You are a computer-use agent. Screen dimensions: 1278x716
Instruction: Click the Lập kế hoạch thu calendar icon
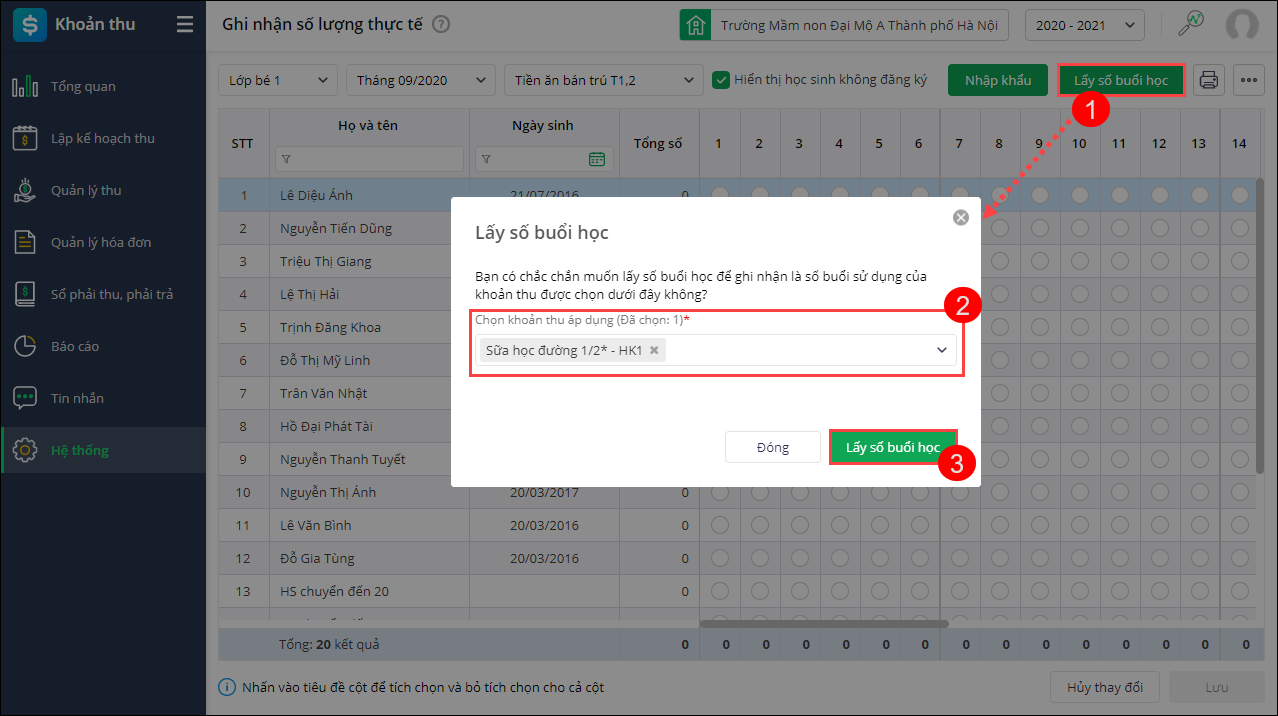coord(25,138)
